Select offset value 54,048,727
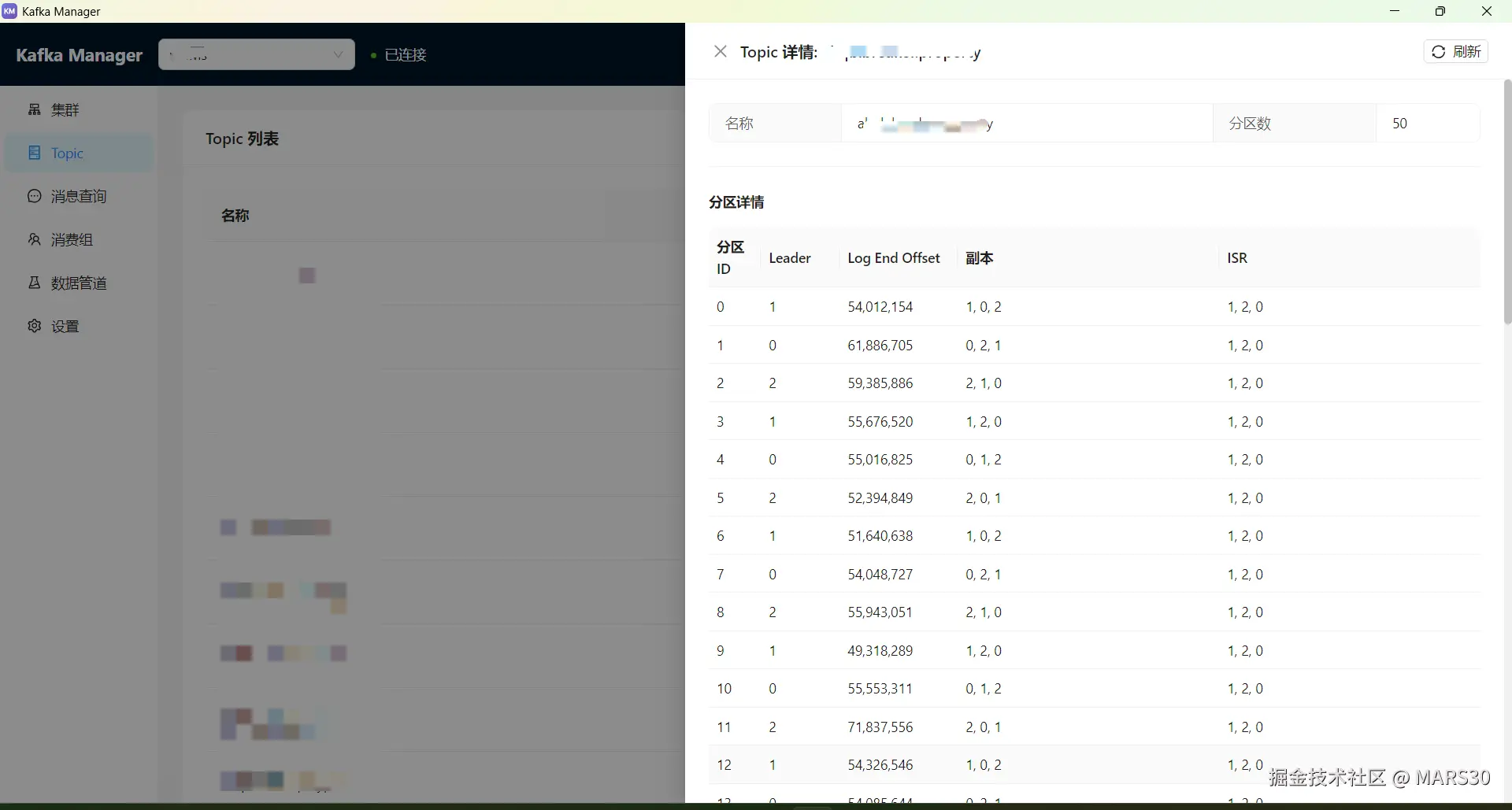Screen dimensions: 1512x810 880,575
